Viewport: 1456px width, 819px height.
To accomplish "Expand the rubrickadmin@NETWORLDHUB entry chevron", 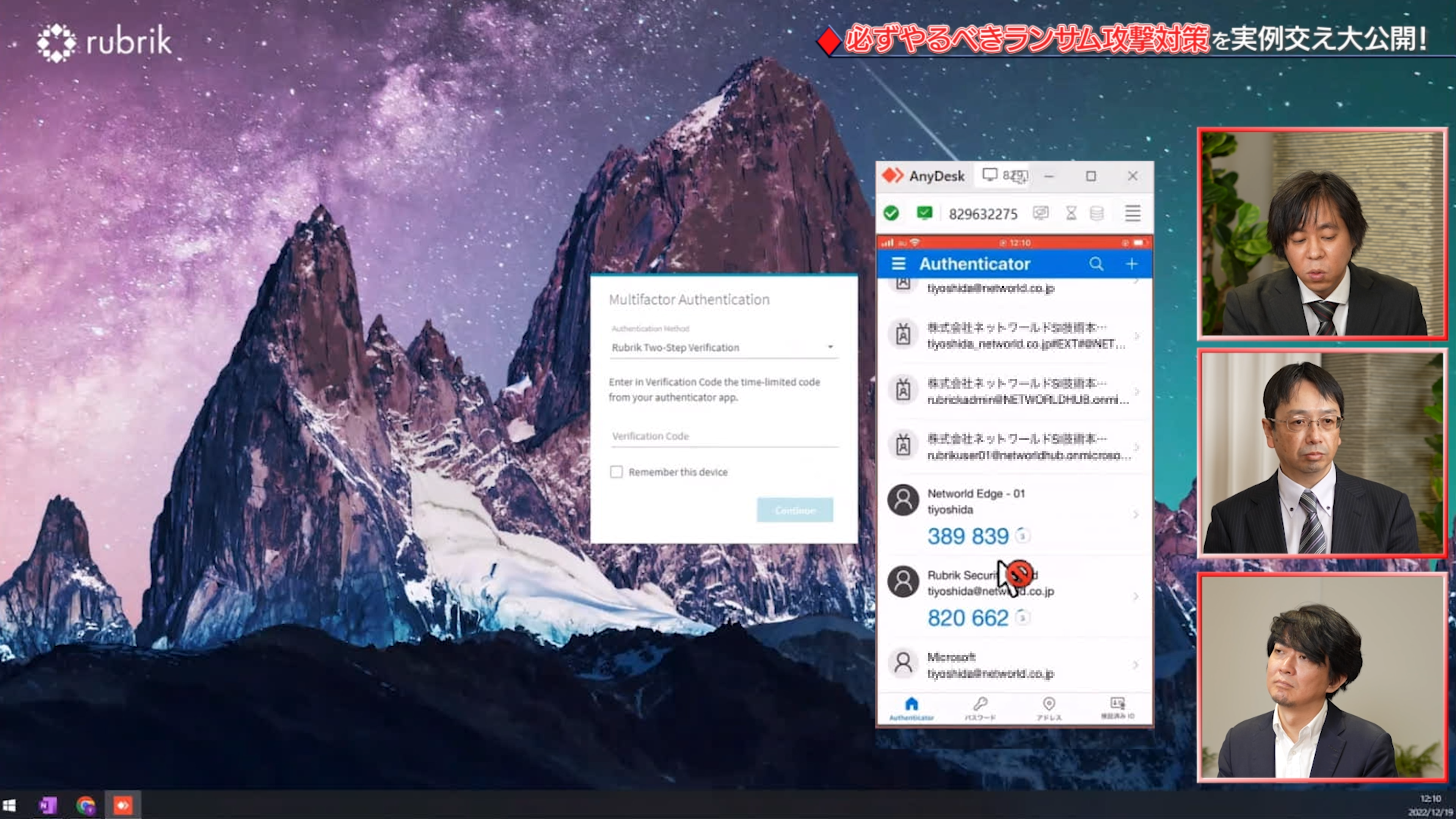I will point(1136,391).
